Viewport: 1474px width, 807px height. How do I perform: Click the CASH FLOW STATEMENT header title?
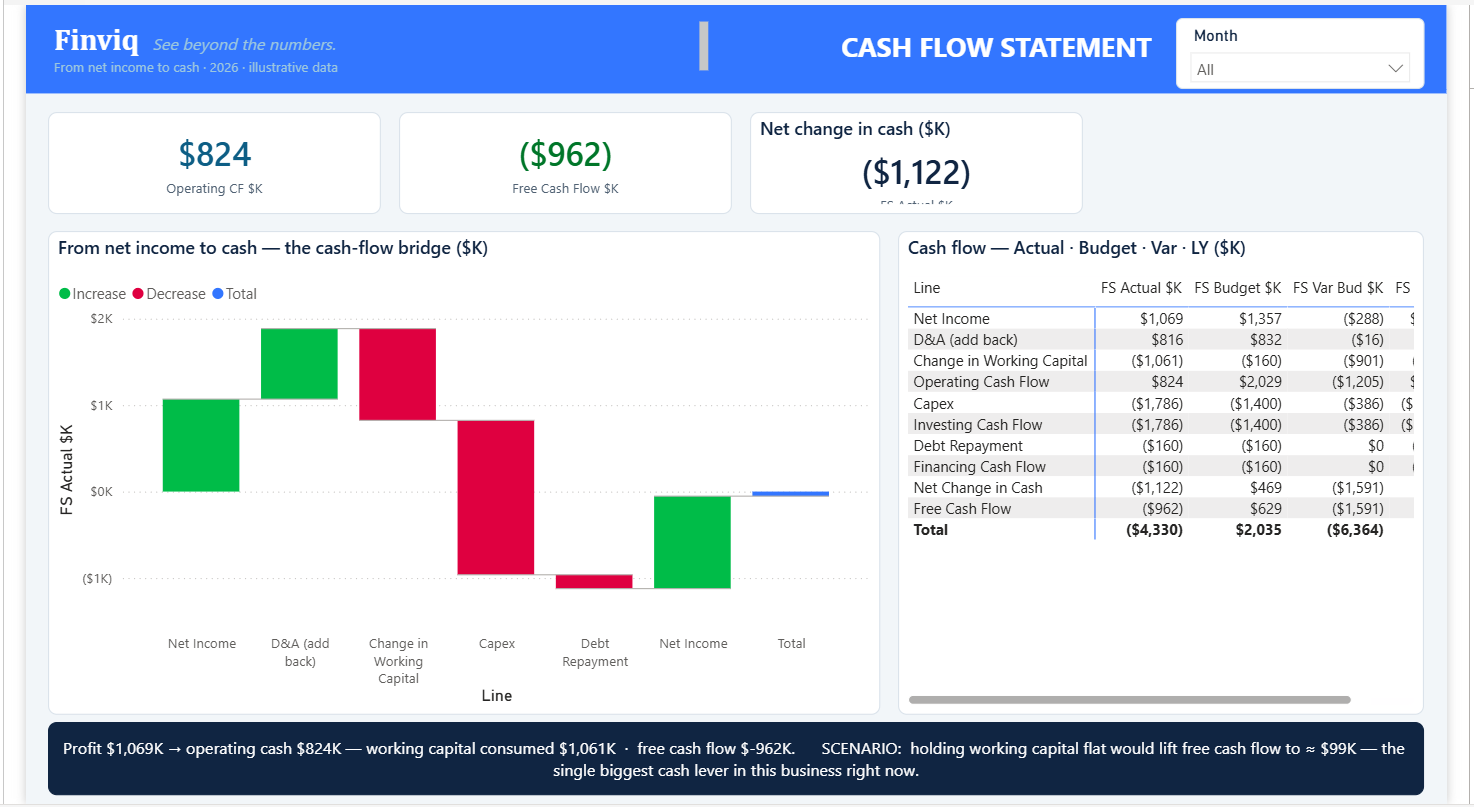click(996, 48)
